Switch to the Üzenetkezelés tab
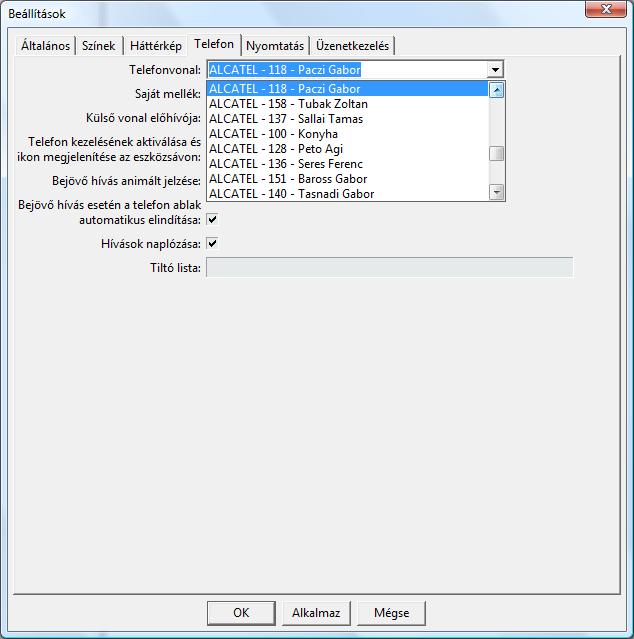The width and height of the screenshot is (634, 639). 352,46
